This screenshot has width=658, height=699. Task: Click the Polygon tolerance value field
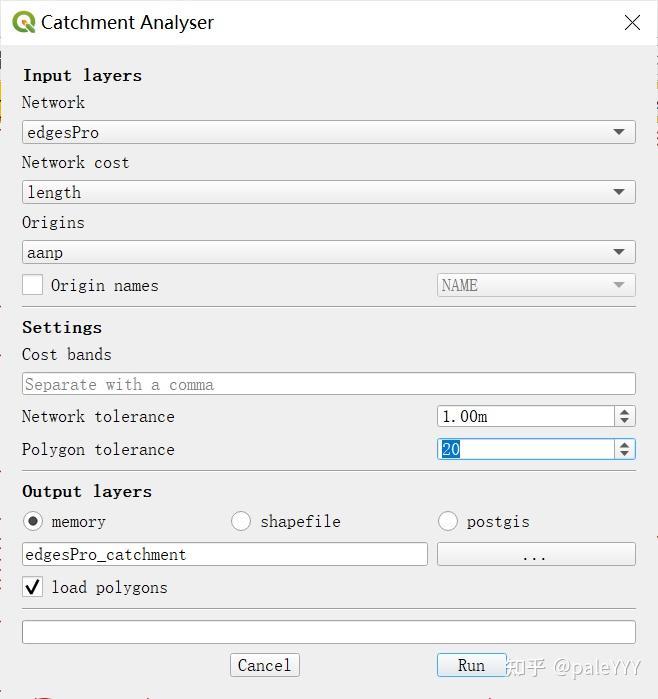[x=525, y=449]
